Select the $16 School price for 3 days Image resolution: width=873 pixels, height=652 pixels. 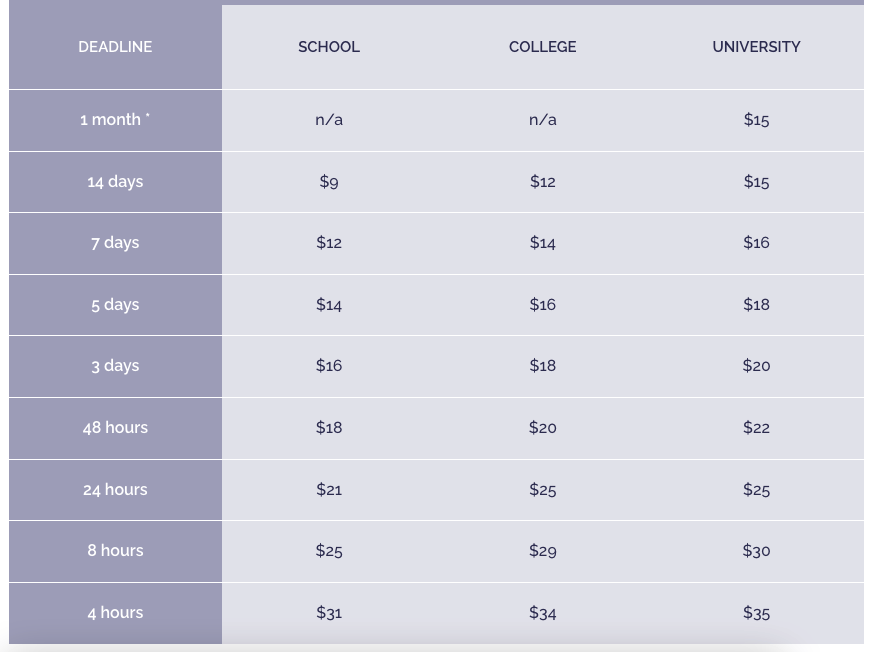pos(328,366)
